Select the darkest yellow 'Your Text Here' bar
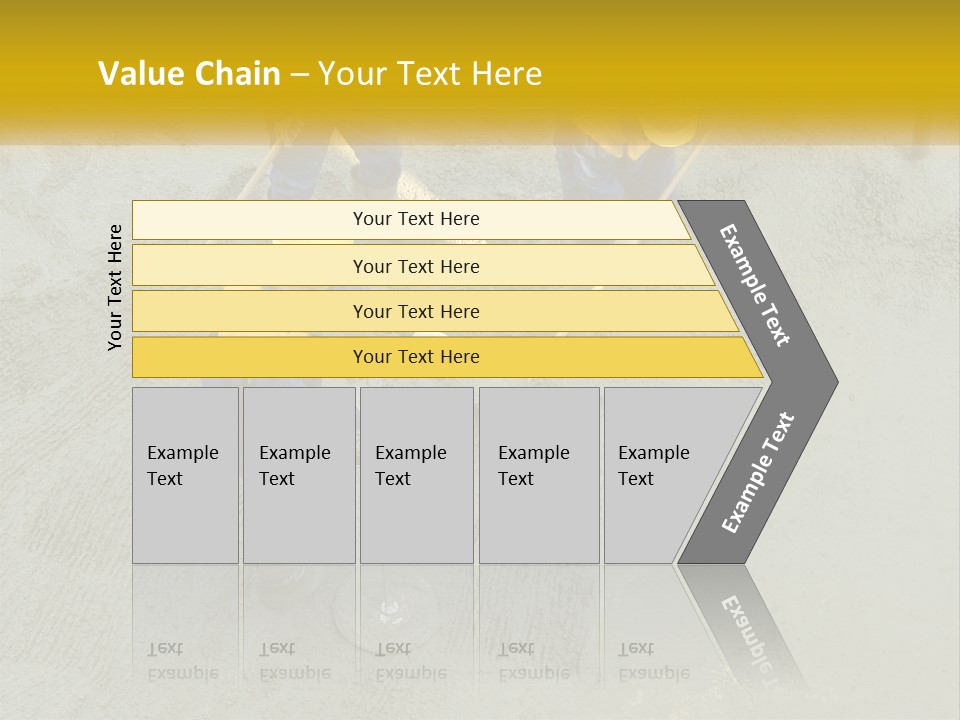 pos(415,357)
